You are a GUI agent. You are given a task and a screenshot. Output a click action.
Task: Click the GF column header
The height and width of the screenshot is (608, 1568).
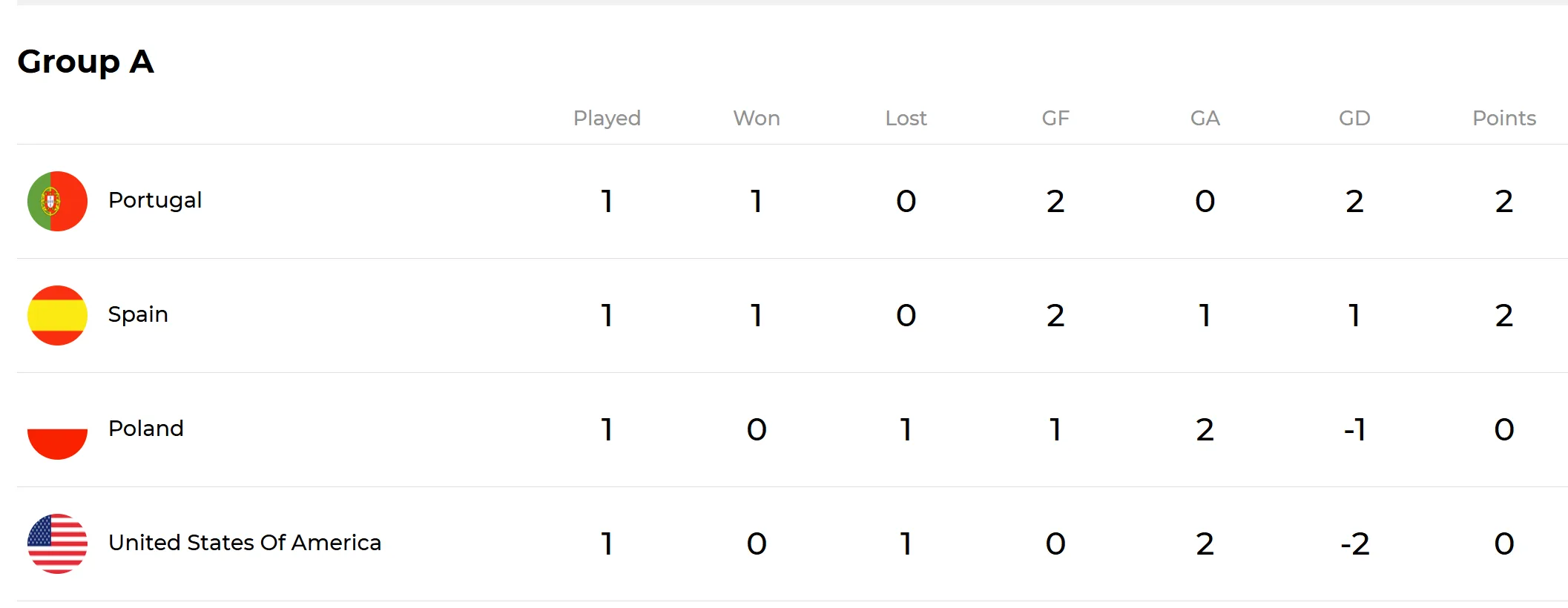(x=1055, y=118)
